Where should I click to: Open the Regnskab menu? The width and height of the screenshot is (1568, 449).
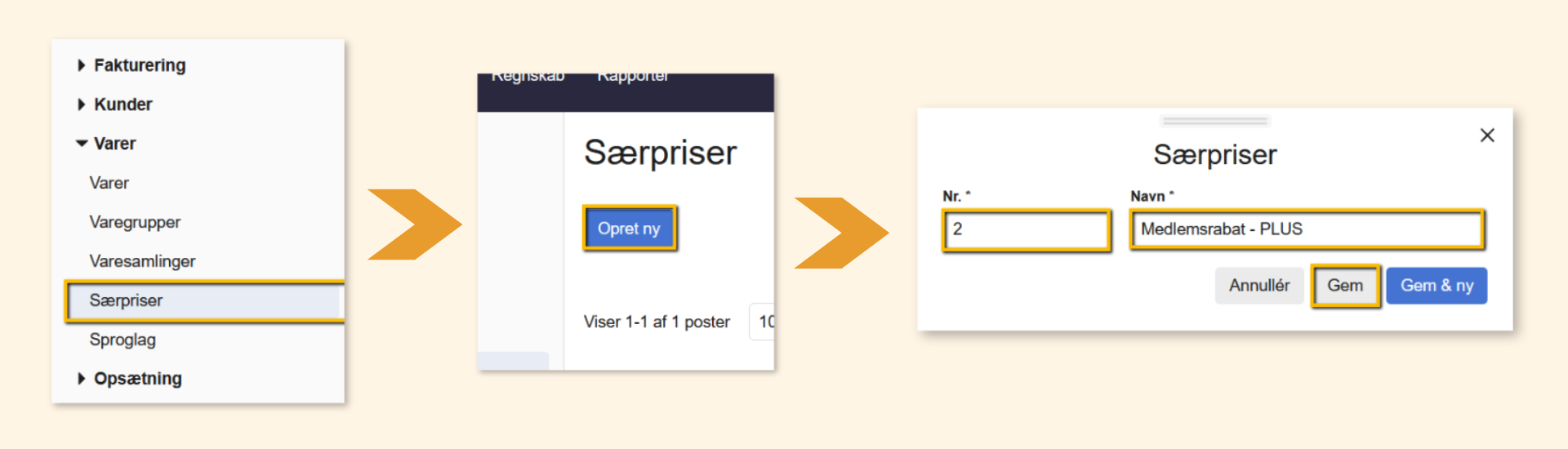coord(528,78)
